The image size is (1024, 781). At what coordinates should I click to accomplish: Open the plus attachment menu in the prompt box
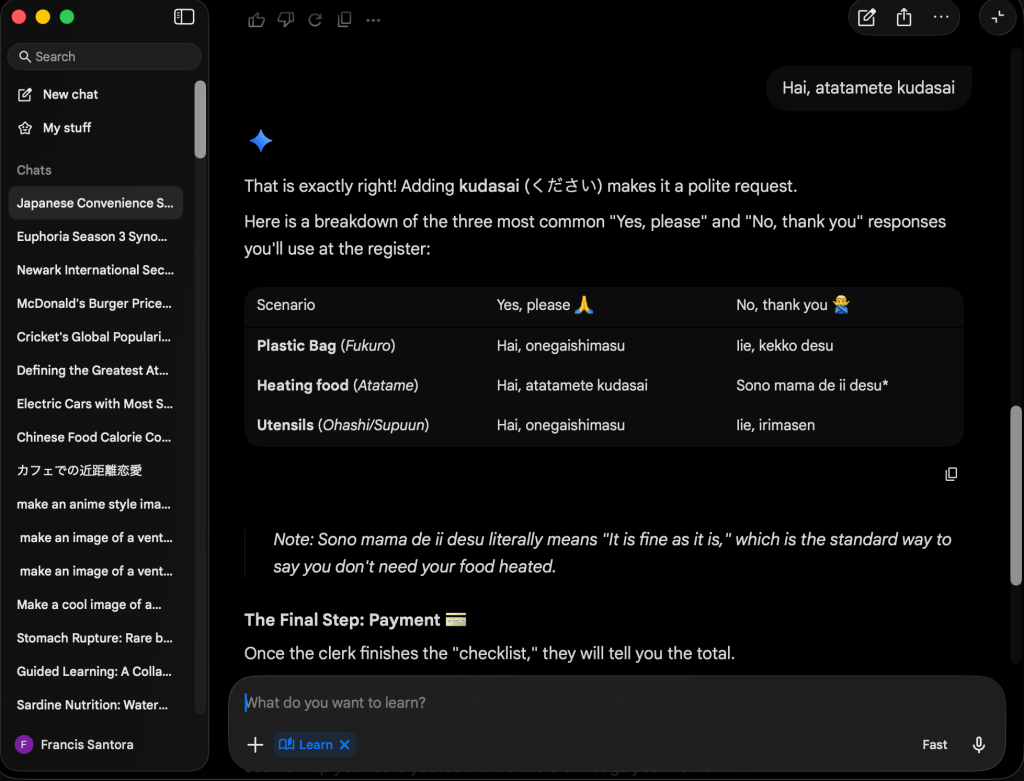[x=255, y=745]
